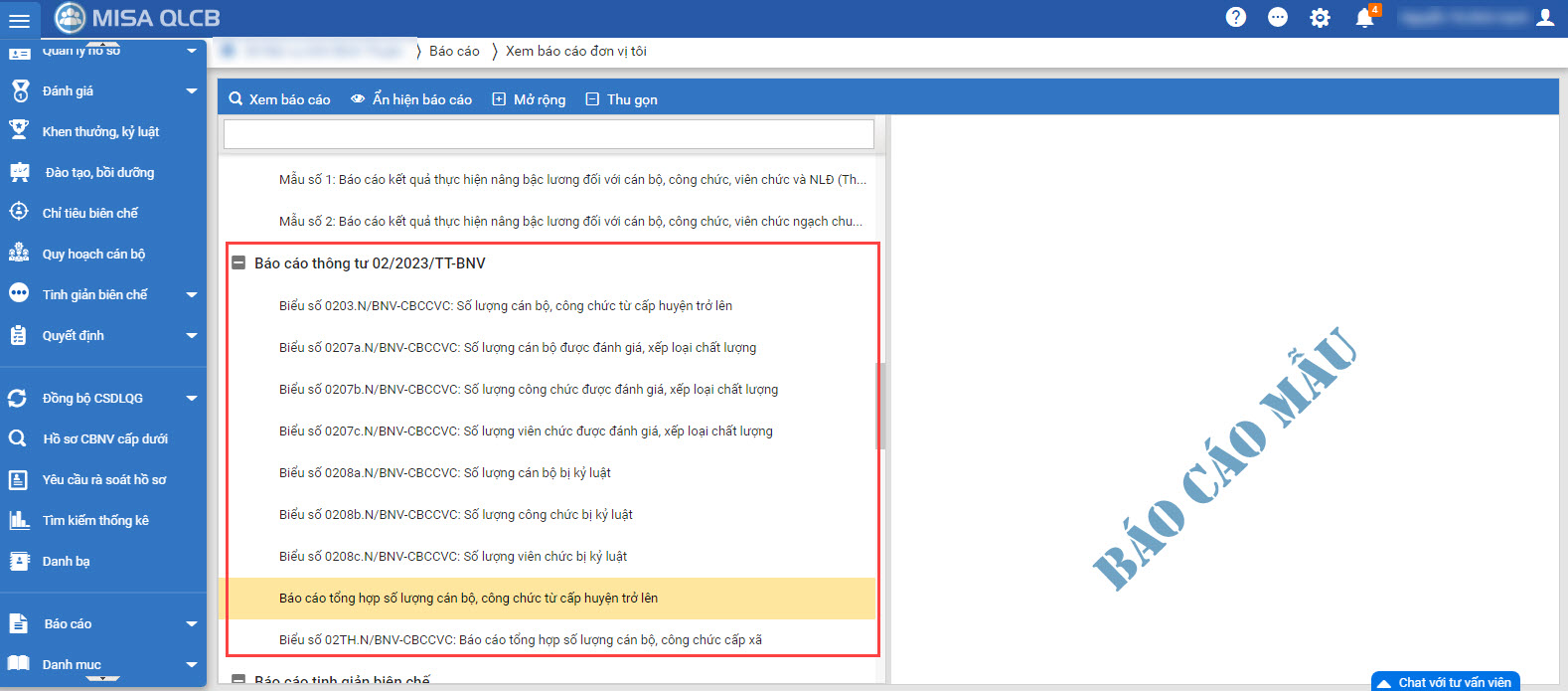Open the hamburger menu icon
This screenshot has height=691, width=1568.
tap(19, 19)
